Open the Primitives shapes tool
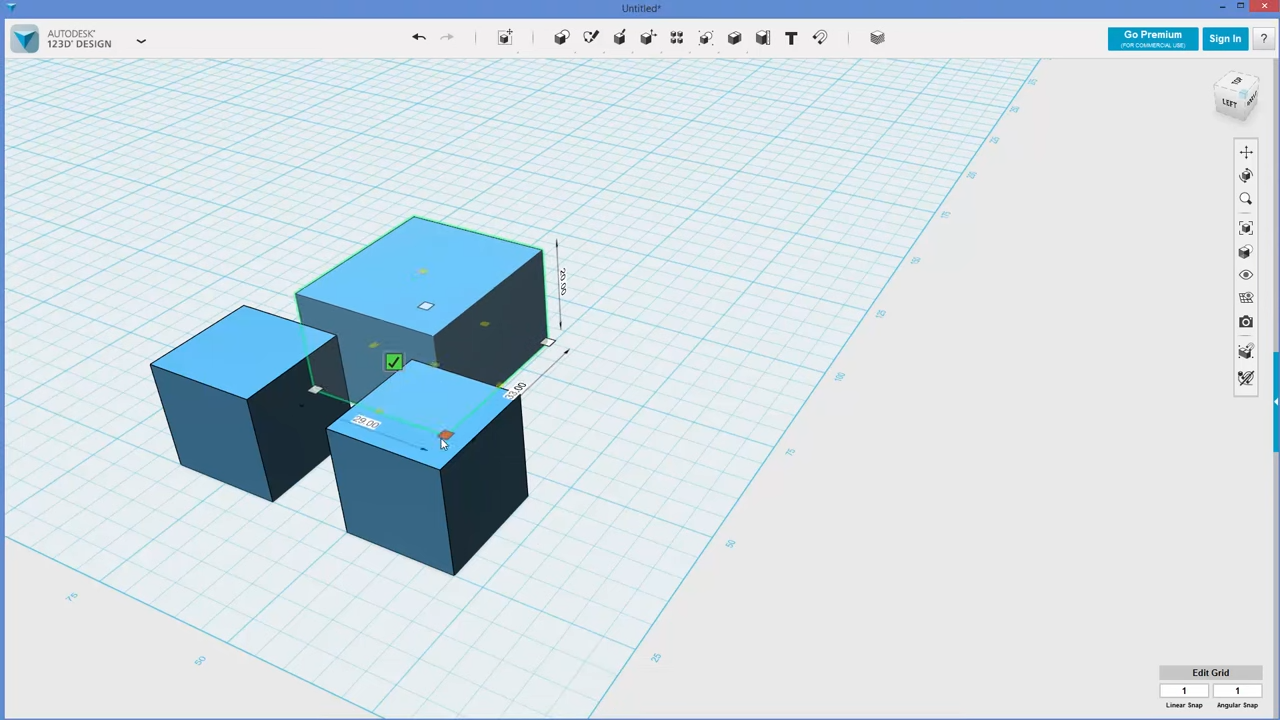Image resolution: width=1280 pixels, height=720 pixels. click(562, 38)
